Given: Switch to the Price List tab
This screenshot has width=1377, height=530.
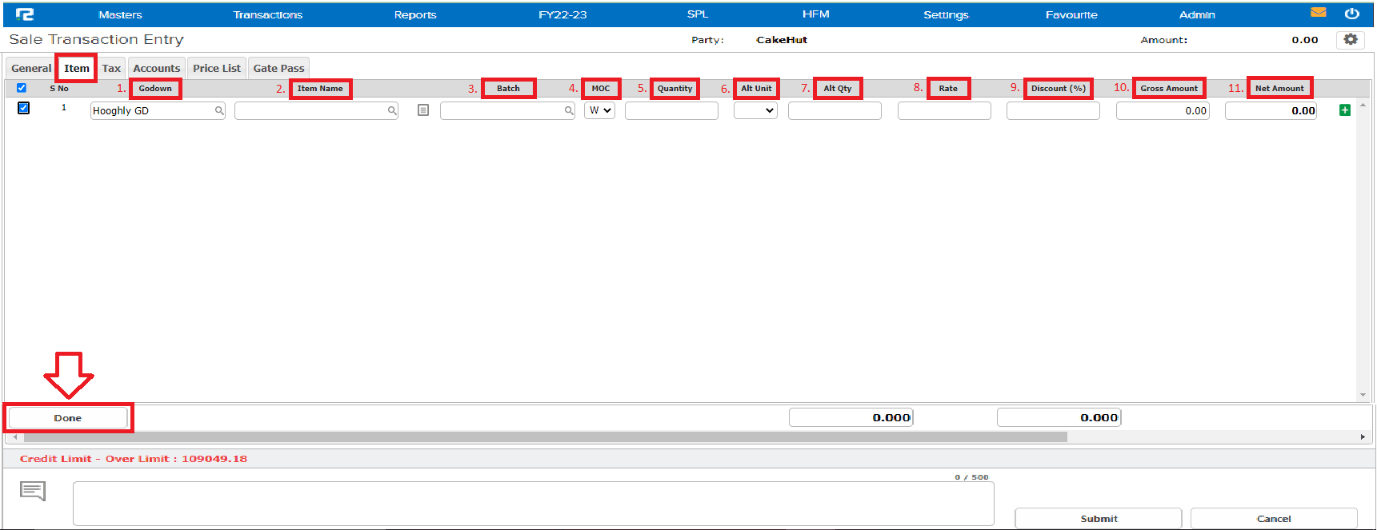Looking at the screenshot, I should click(217, 68).
